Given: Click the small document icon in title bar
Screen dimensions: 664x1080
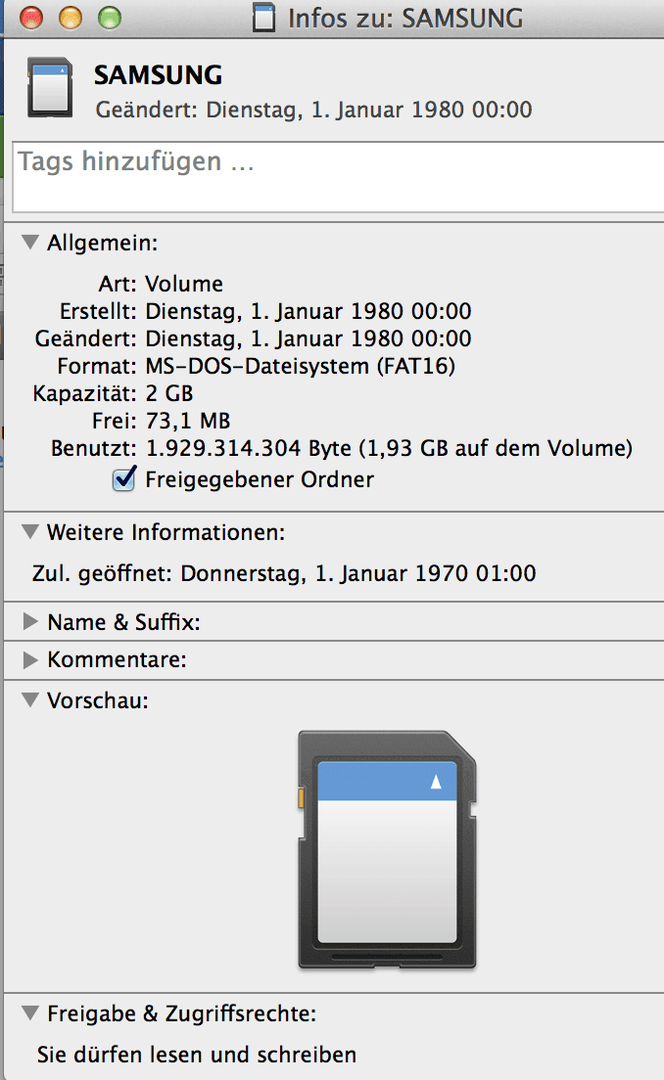Looking at the screenshot, I should 263,18.
